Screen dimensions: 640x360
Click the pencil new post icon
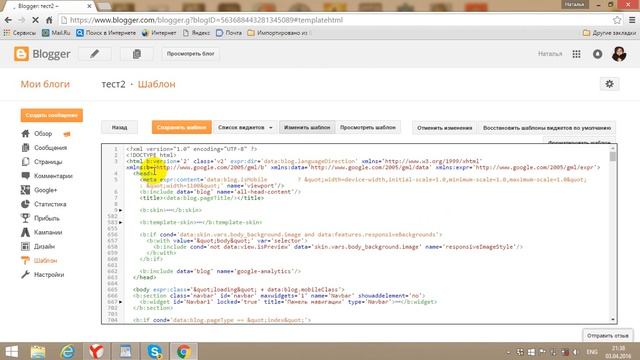point(95,54)
